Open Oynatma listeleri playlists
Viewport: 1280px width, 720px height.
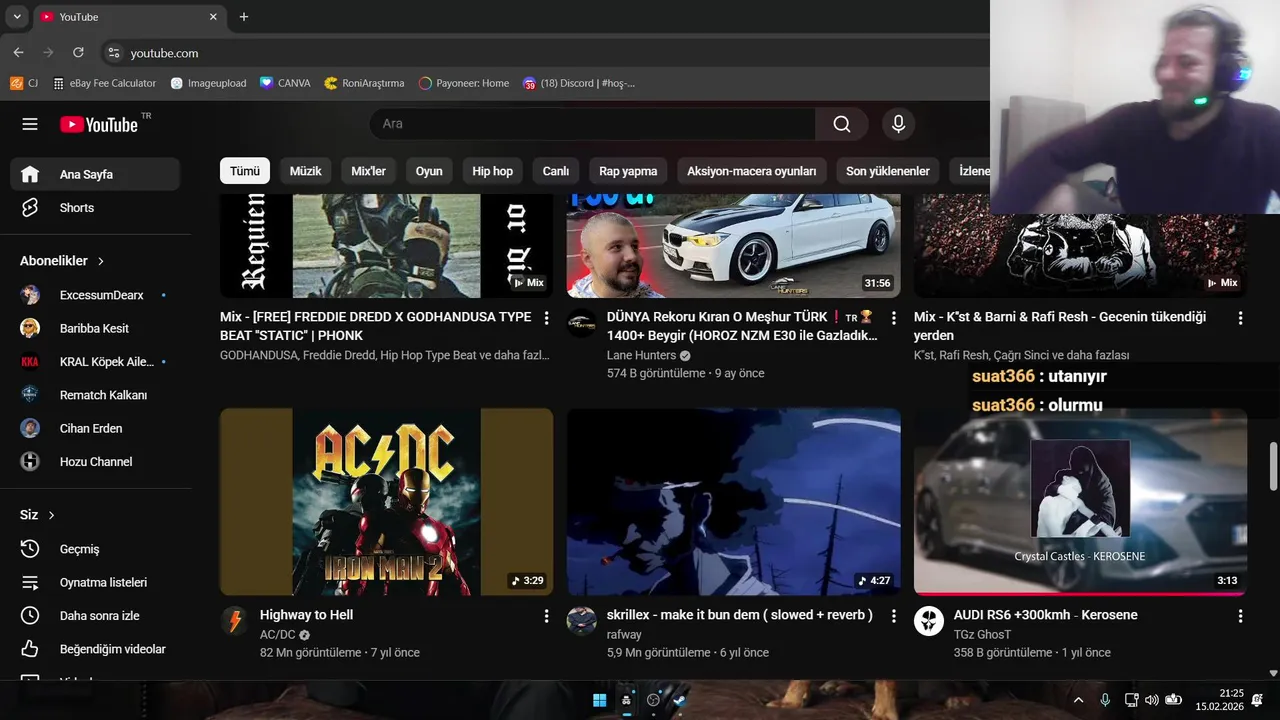tap(95, 582)
